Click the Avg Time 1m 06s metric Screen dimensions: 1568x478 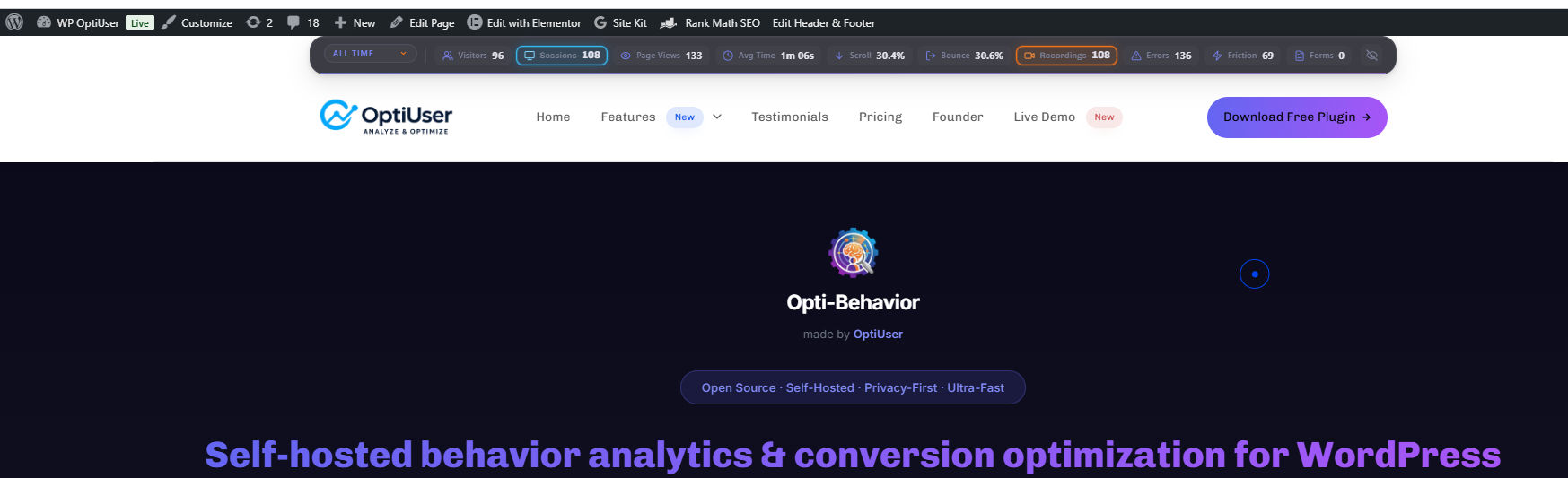[x=768, y=56]
